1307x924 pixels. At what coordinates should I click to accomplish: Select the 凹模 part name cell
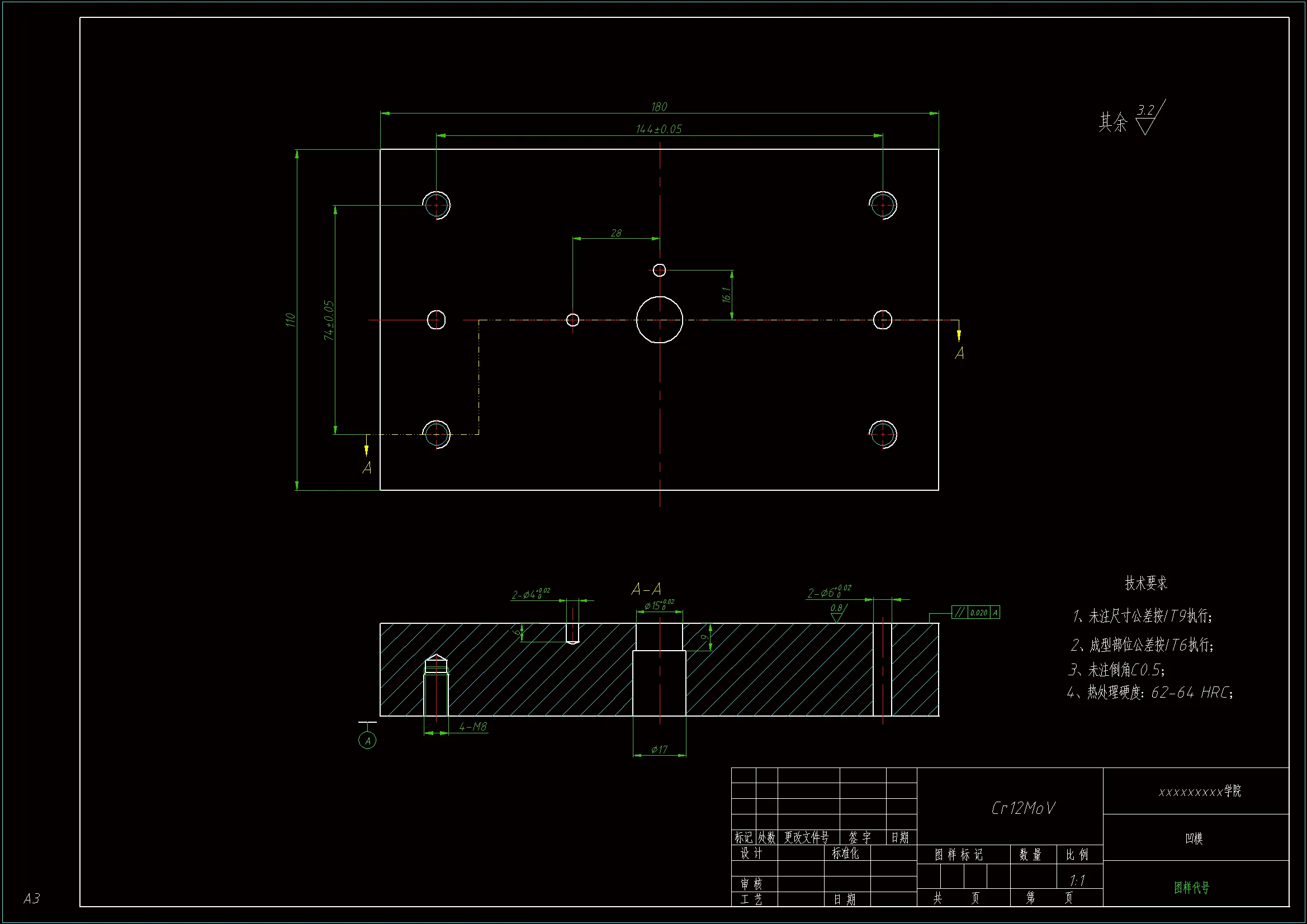pos(1194,838)
